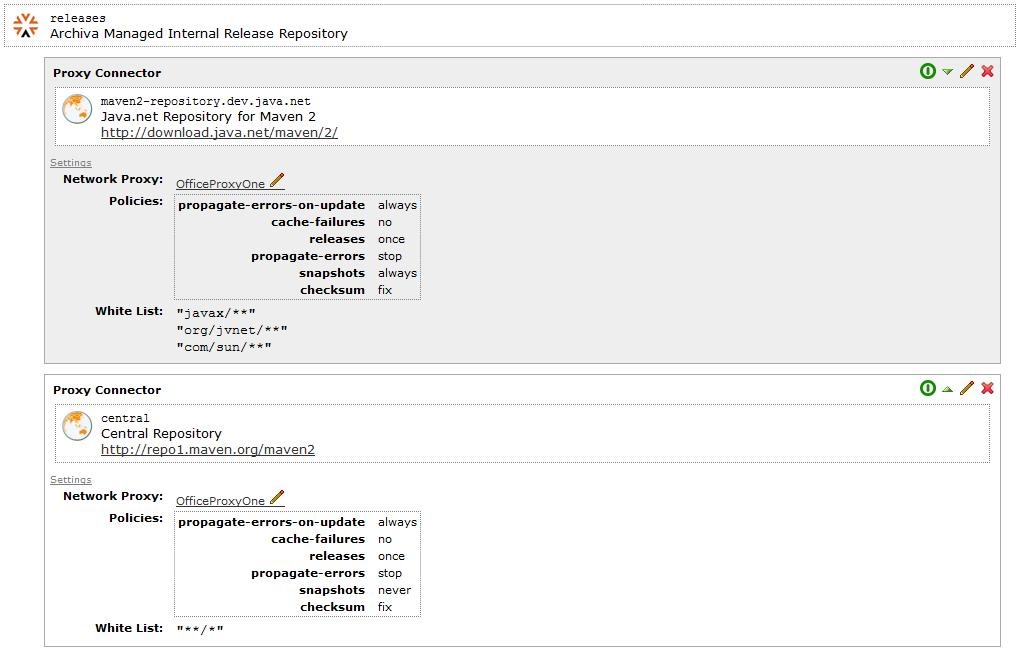Image resolution: width=1019 pixels, height=652 pixels.
Task: Edit network proxy pencil in Java.net connector
Action: click(277, 180)
